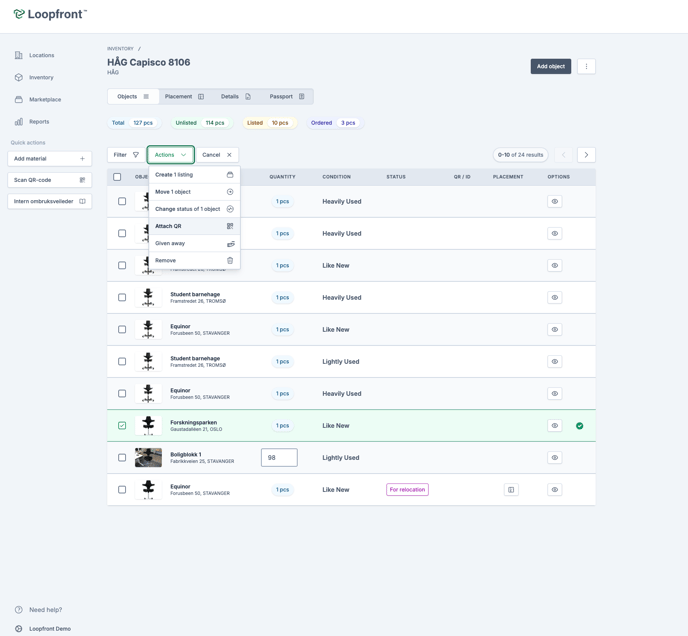688x636 pixels.
Task: Click the move icon beside Move 1 object
Action: point(230,192)
